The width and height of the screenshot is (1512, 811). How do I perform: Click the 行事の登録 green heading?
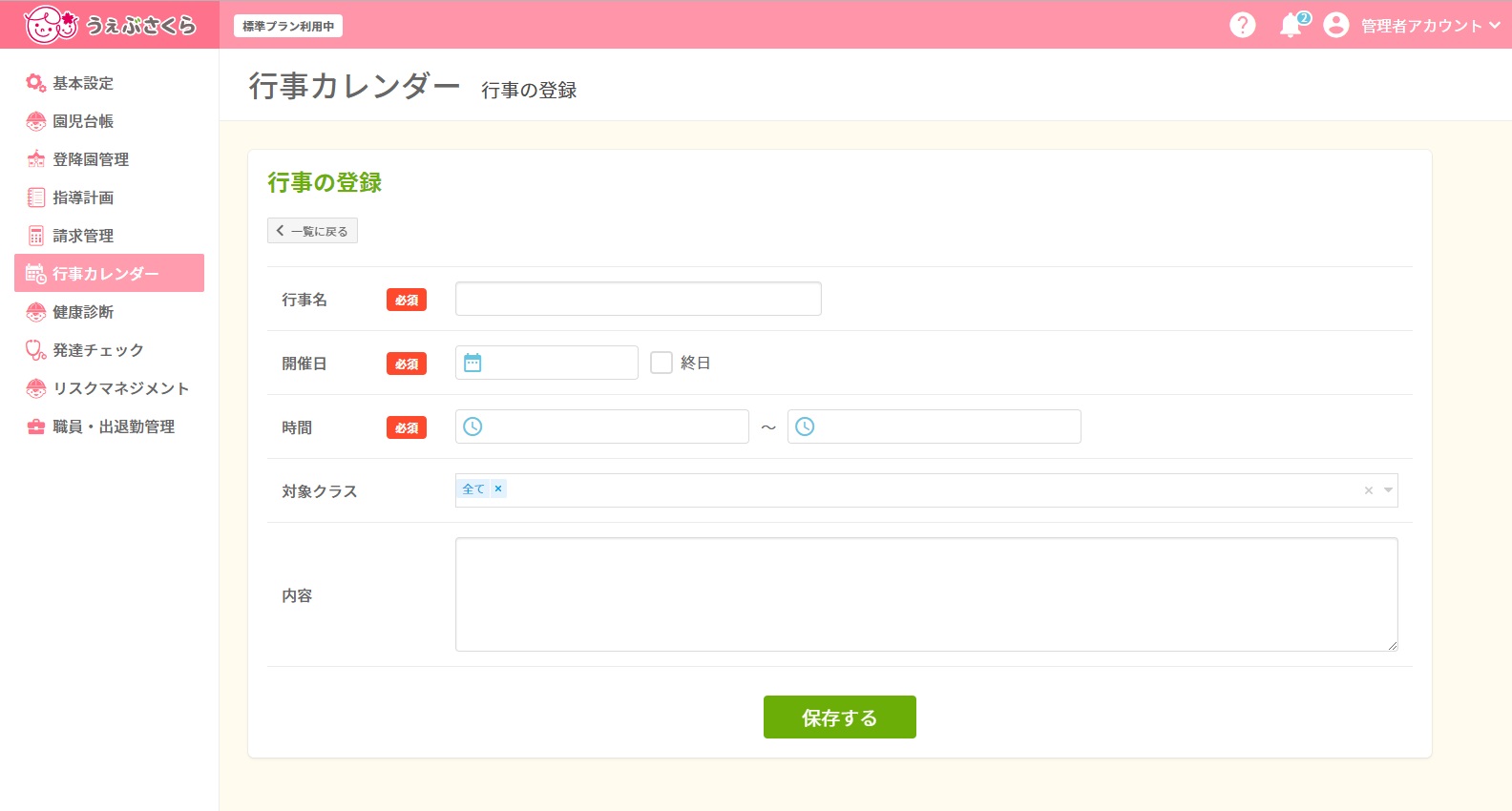pyautogui.click(x=325, y=182)
